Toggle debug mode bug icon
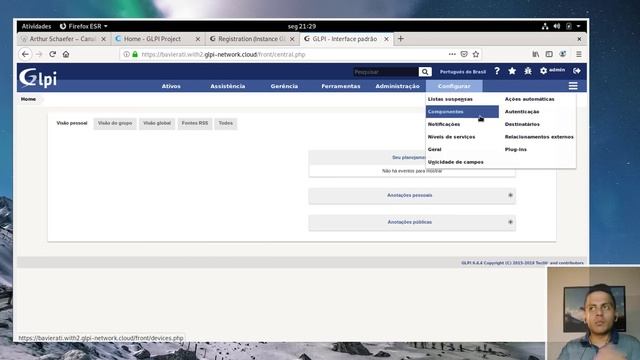The width and height of the screenshot is (640, 360). click(528, 71)
